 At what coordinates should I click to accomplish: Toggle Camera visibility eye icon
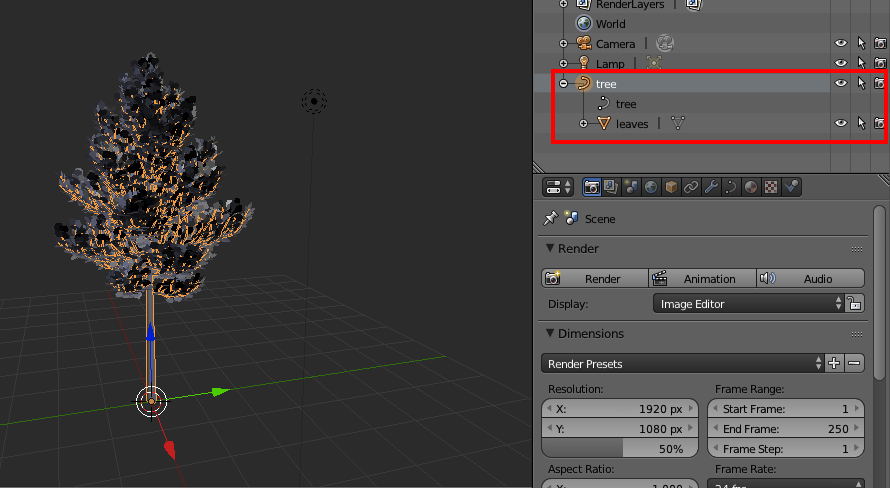coord(841,43)
